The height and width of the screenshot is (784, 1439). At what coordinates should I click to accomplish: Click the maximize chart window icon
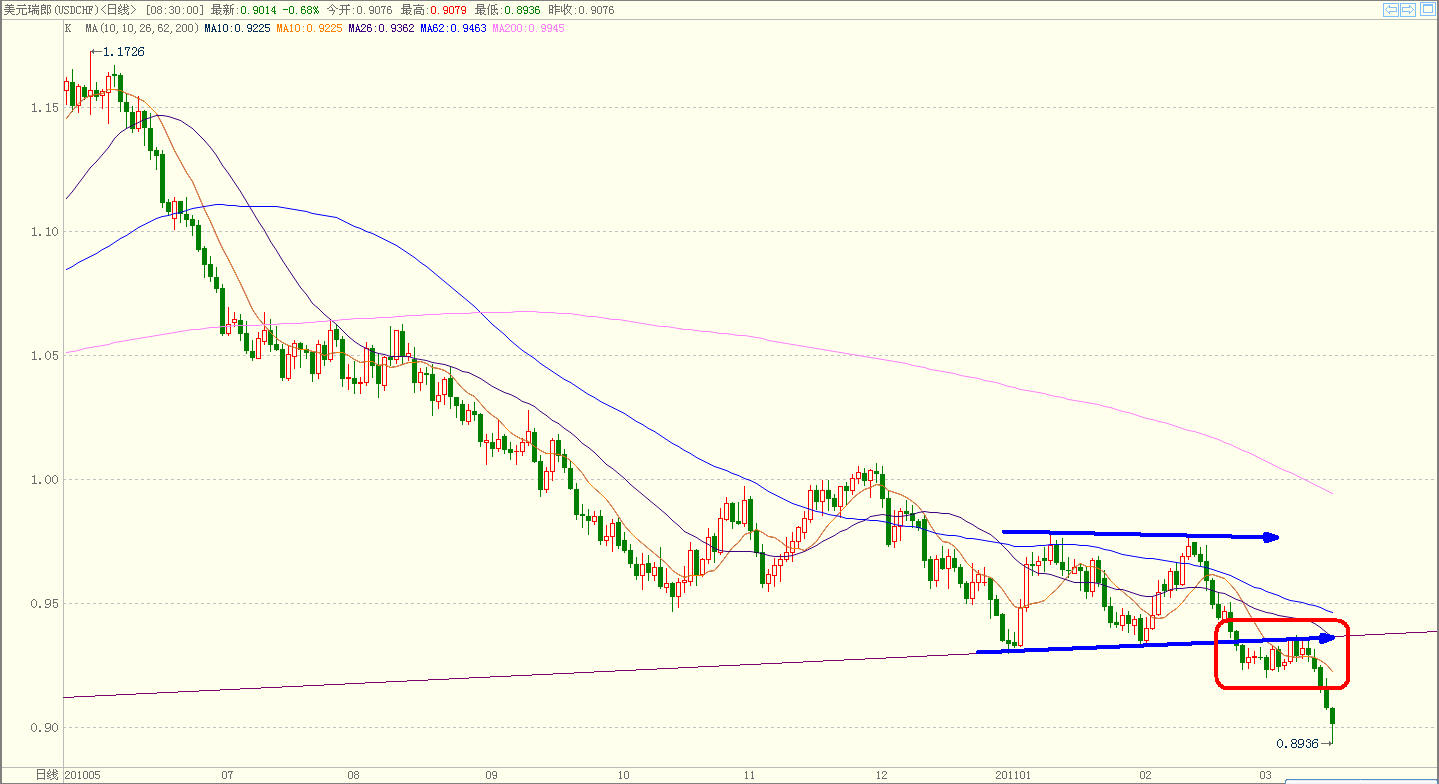pos(1426,10)
